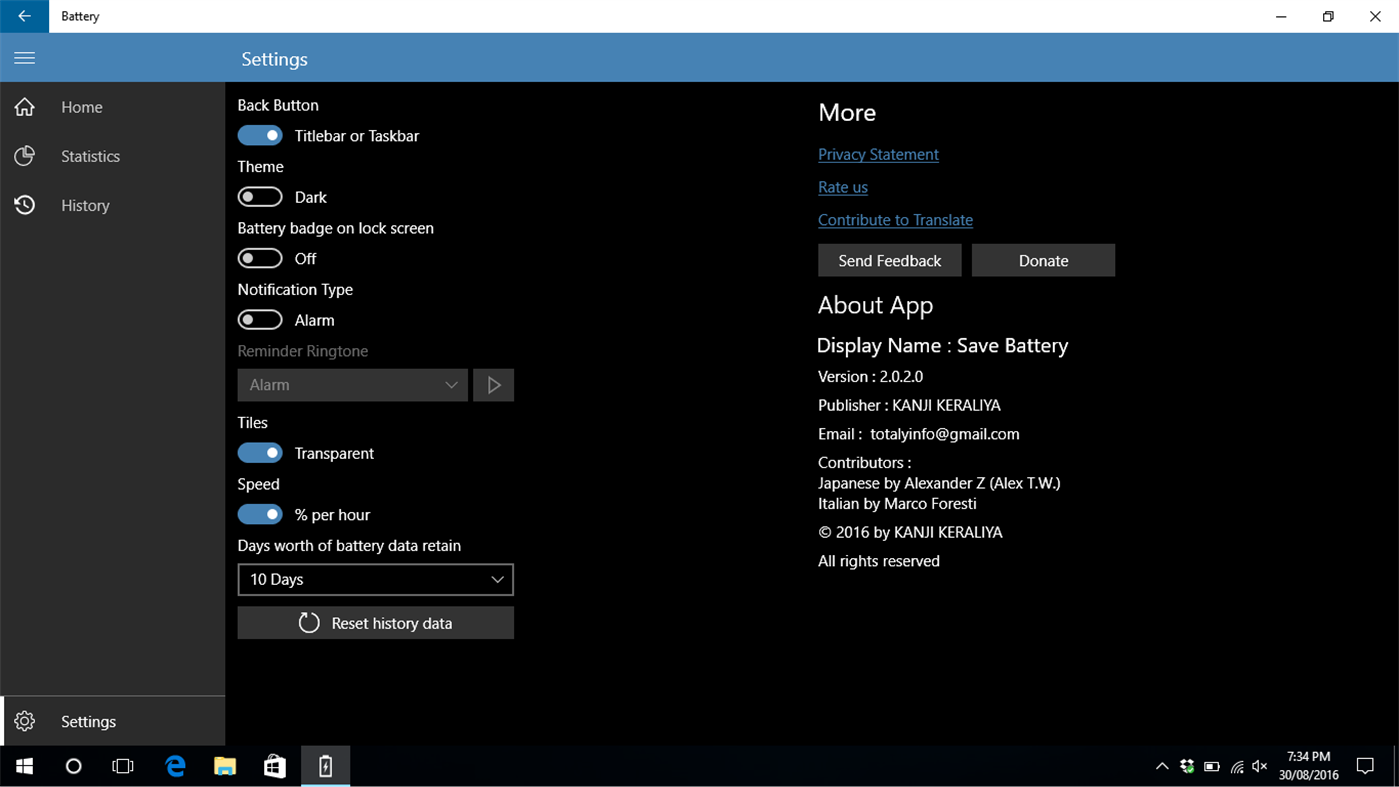
Task: Open the Reminder Ringtone dropdown
Action: click(352, 384)
